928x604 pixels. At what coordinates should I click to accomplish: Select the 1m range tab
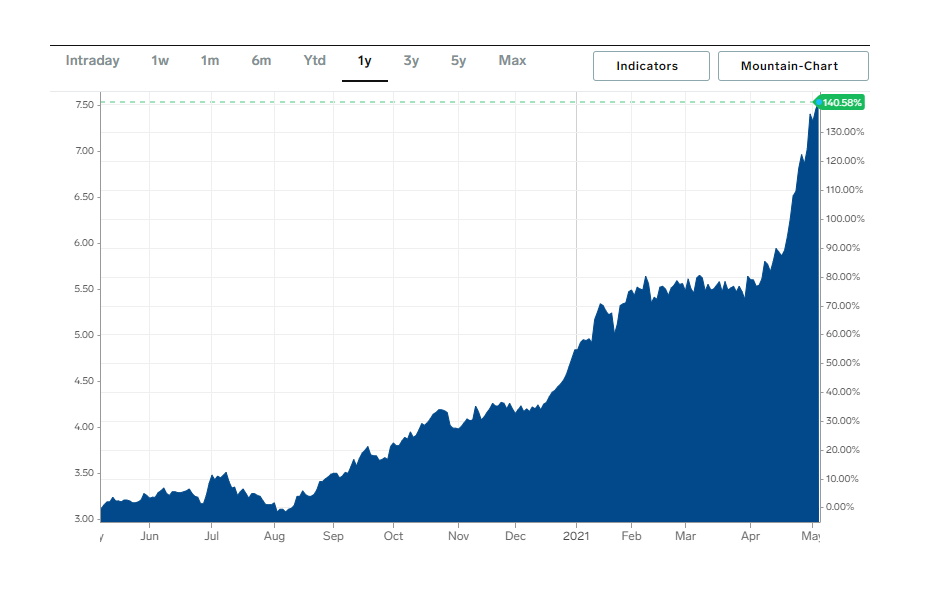(210, 61)
